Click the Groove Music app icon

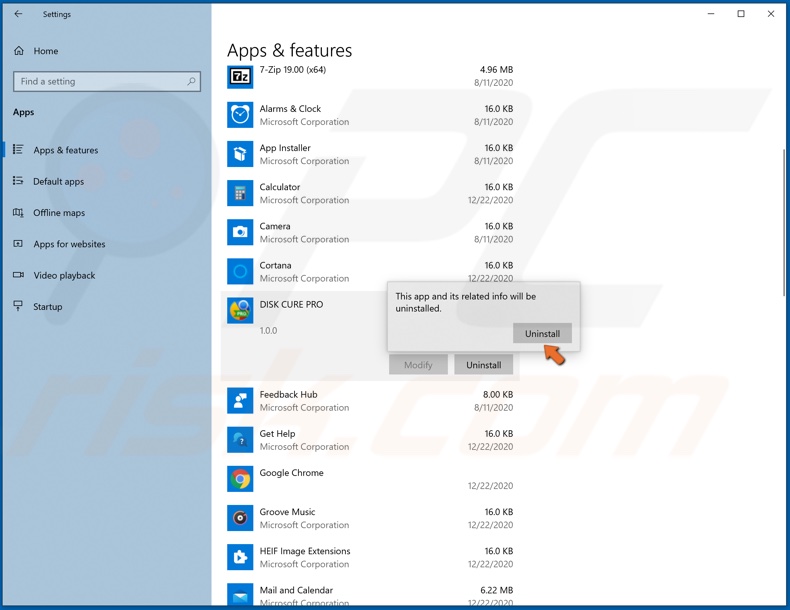click(240, 518)
